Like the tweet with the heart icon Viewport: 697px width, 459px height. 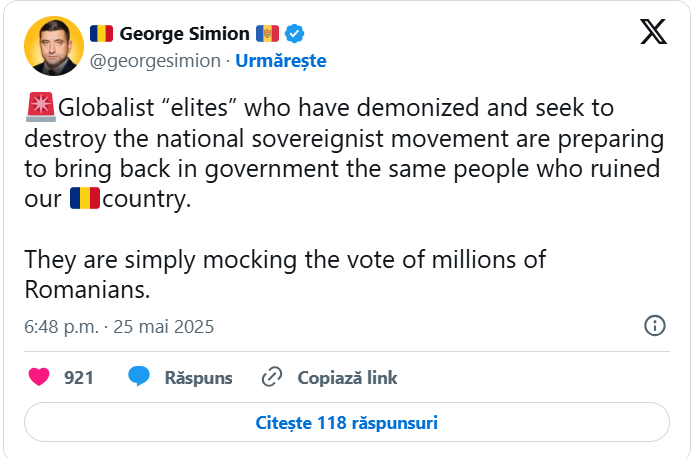pos(39,377)
